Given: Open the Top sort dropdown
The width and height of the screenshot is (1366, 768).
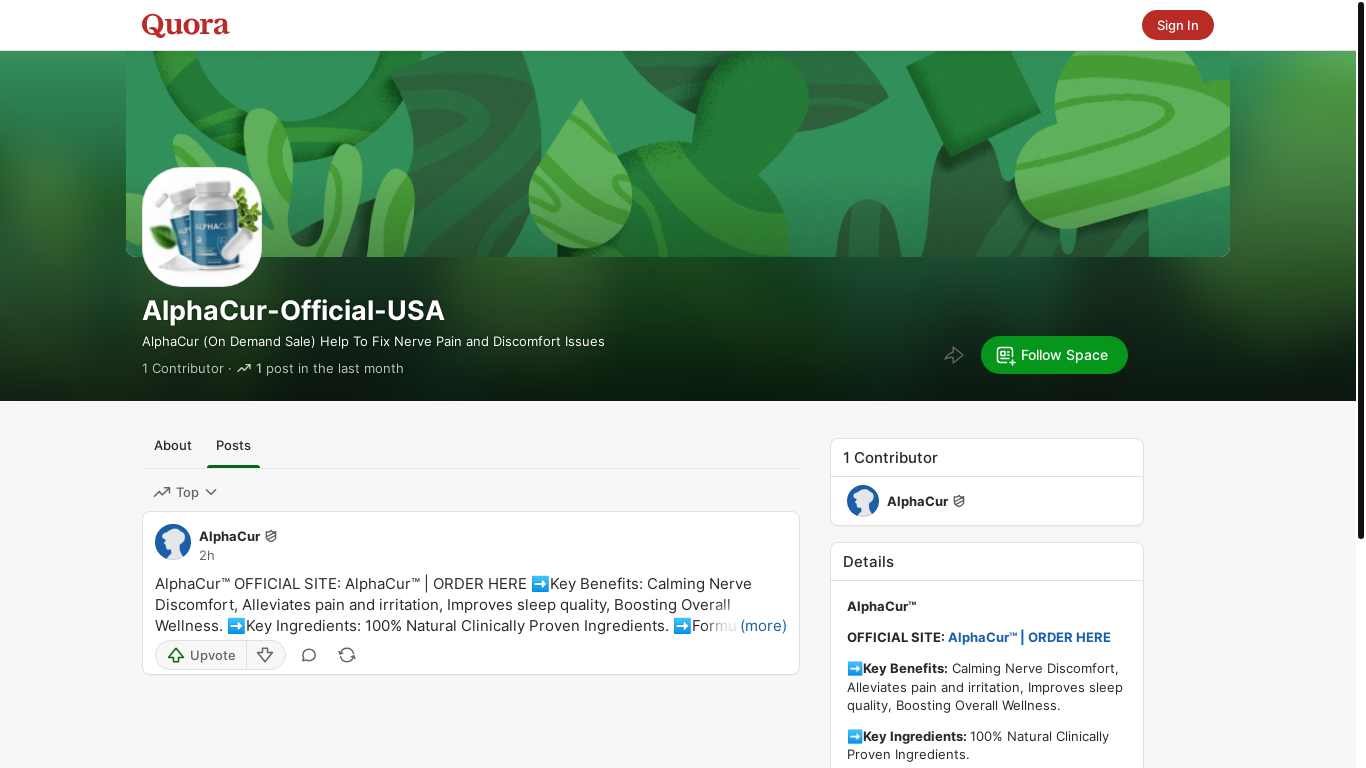Looking at the screenshot, I should (186, 492).
